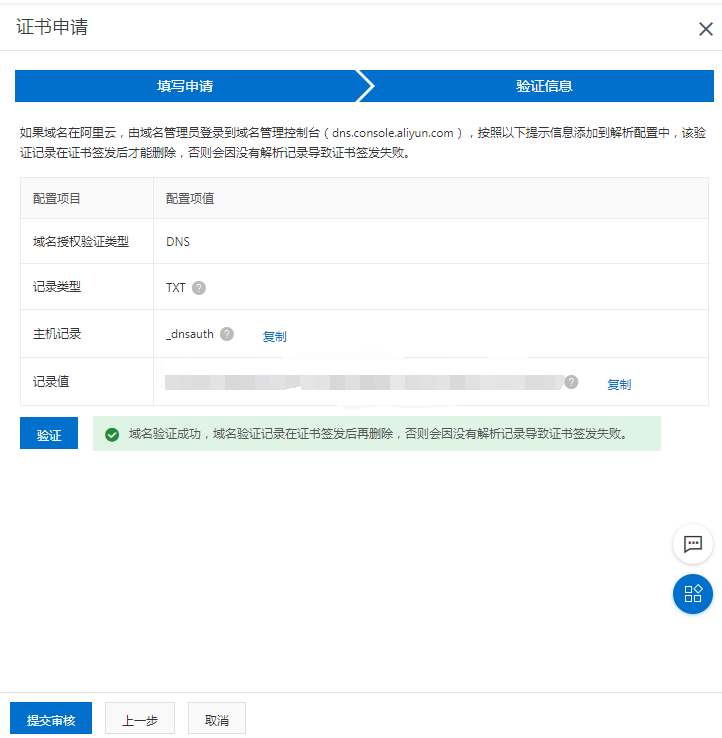The image size is (722, 738).
Task: Cancel with the 取消 button
Action: [217, 720]
